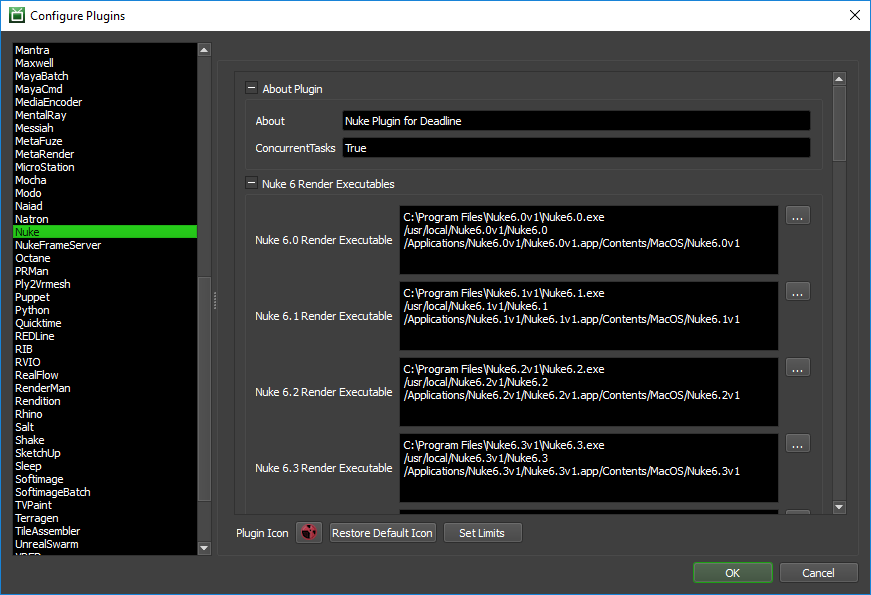The image size is (871, 595).
Task: Browse for Nuke 6.1 Render Executable path
Action: [797, 291]
